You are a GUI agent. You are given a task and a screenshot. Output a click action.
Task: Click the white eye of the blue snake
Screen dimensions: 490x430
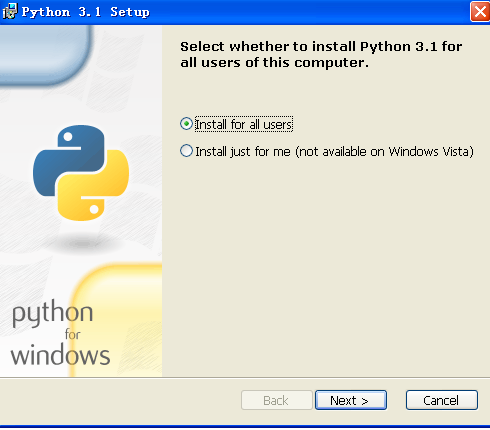[x=68, y=137]
